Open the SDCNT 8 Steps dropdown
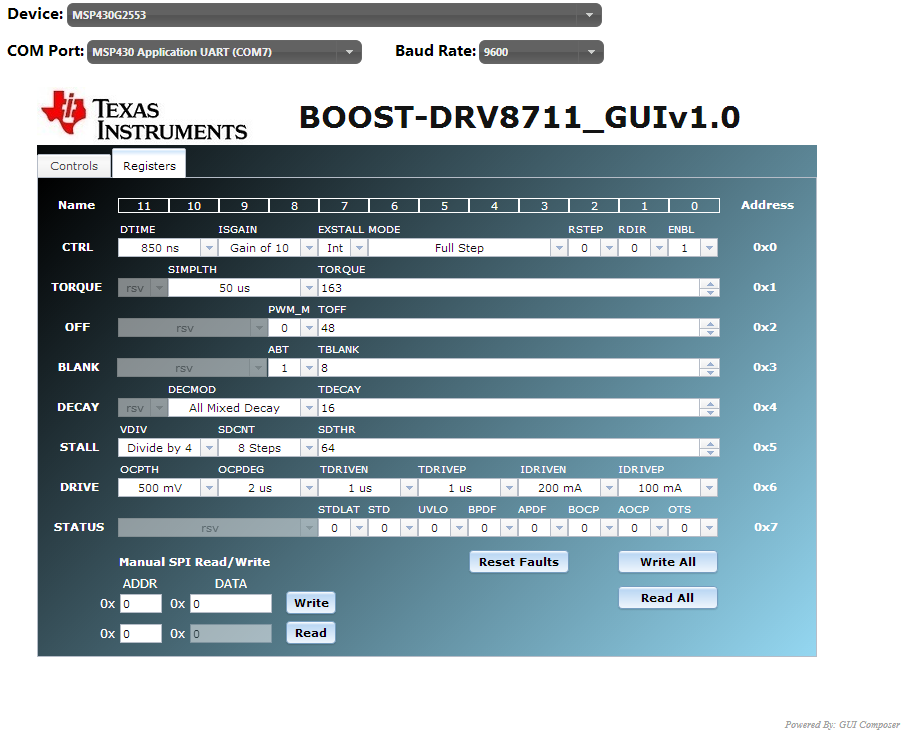Screen dimensions: 908x733 (x=267, y=448)
